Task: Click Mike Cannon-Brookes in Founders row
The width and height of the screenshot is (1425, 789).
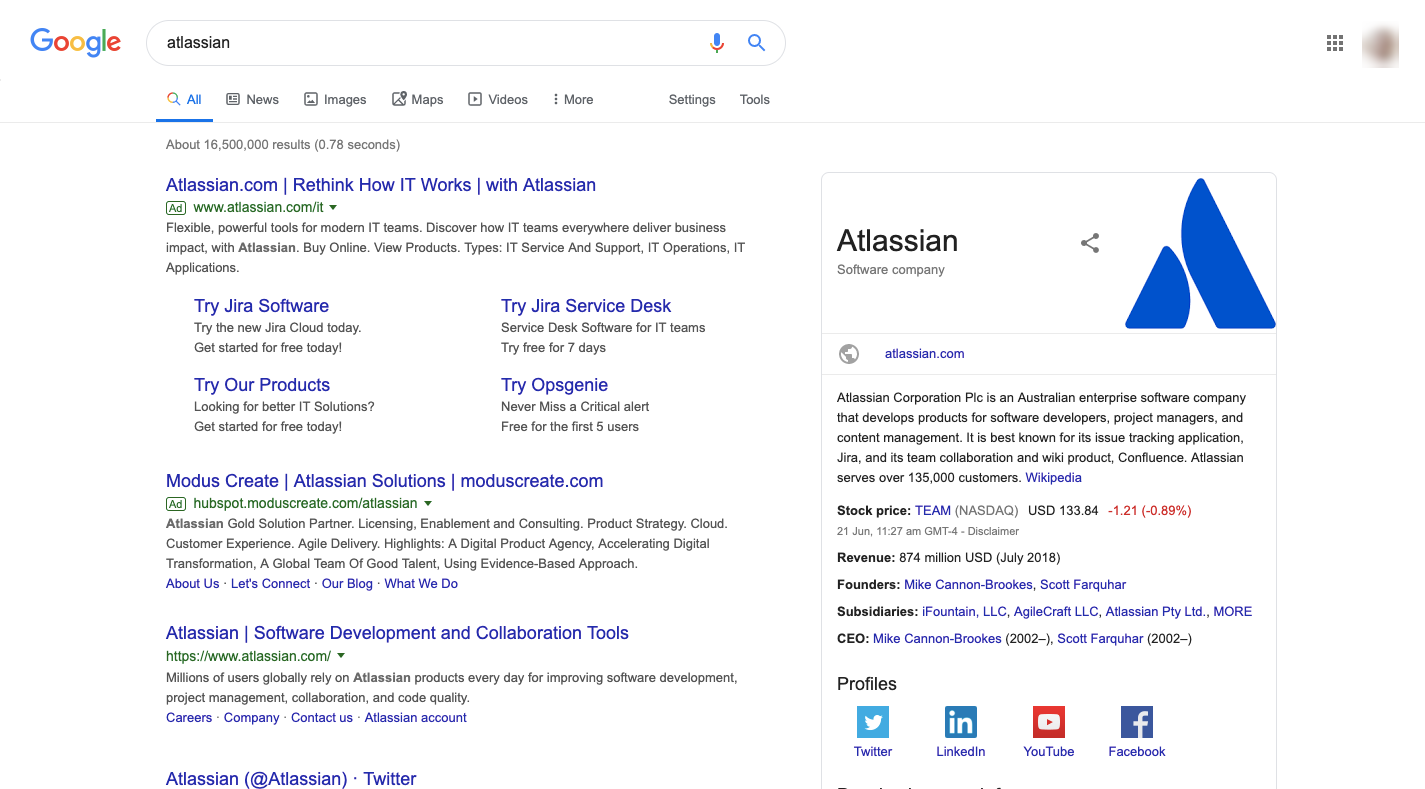Action: point(968,585)
